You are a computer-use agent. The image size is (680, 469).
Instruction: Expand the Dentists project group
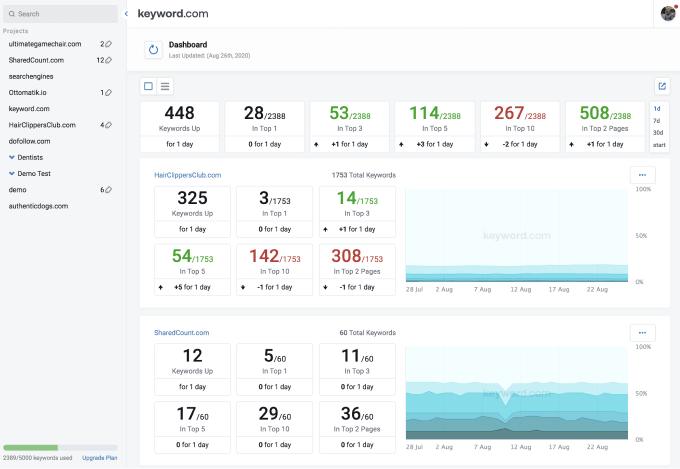pos(12,157)
